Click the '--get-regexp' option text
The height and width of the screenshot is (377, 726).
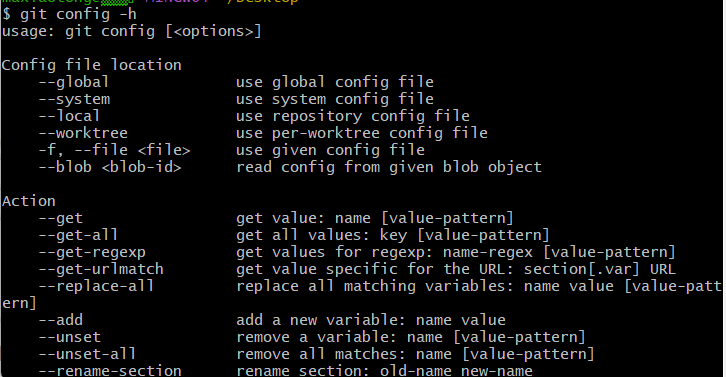coord(92,252)
